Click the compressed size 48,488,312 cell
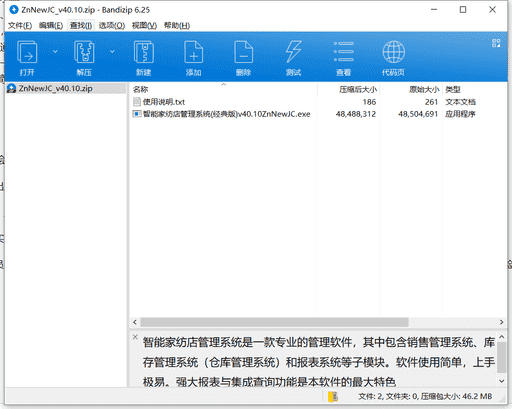The height and width of the screenshot is (409, 512). [x=356, y=114]
